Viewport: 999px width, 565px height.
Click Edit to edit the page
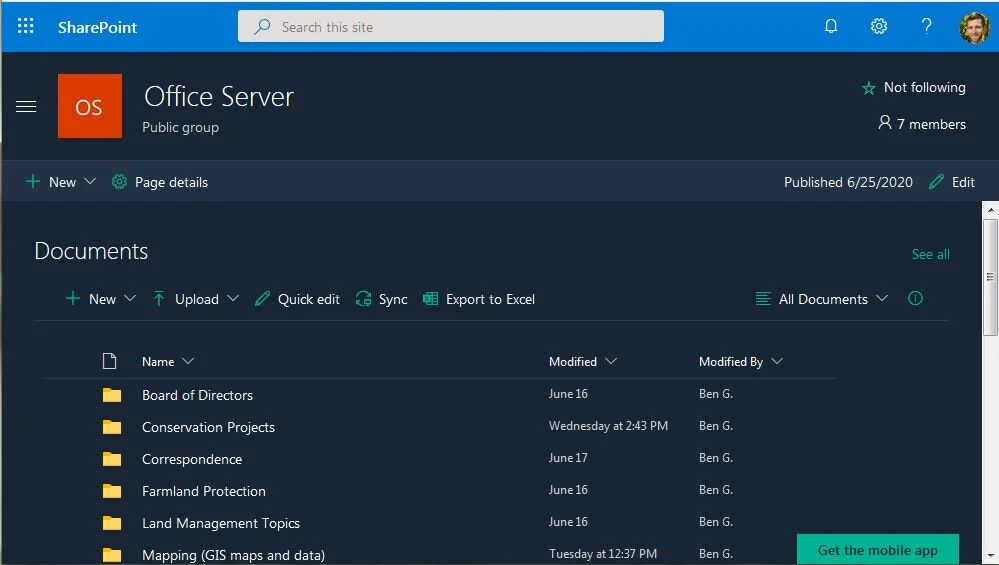[951, 182]
